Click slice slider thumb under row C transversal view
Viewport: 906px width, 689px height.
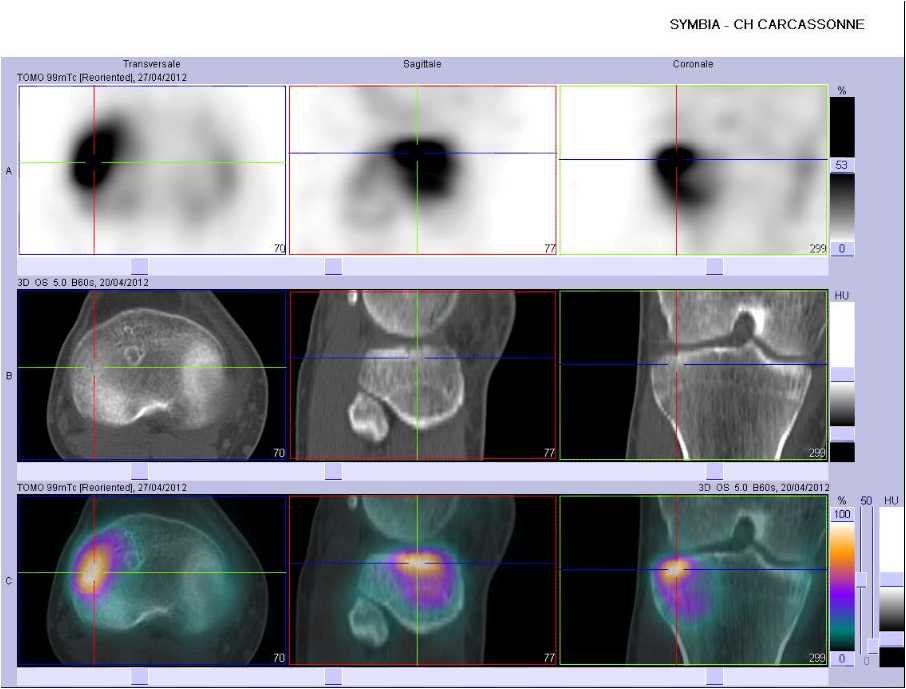[140, 676]
